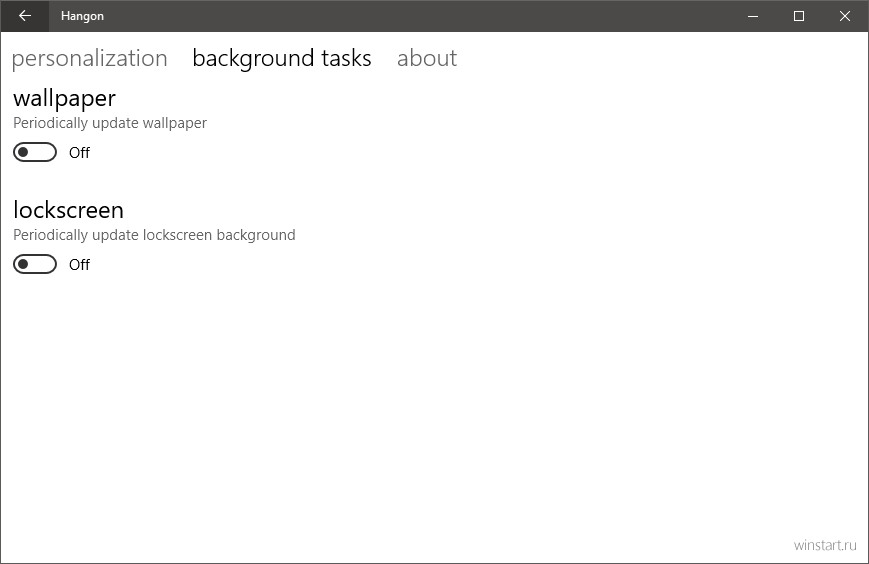Click the lockscreen section heading
The image size is (869, 564).
click(68, 210)
